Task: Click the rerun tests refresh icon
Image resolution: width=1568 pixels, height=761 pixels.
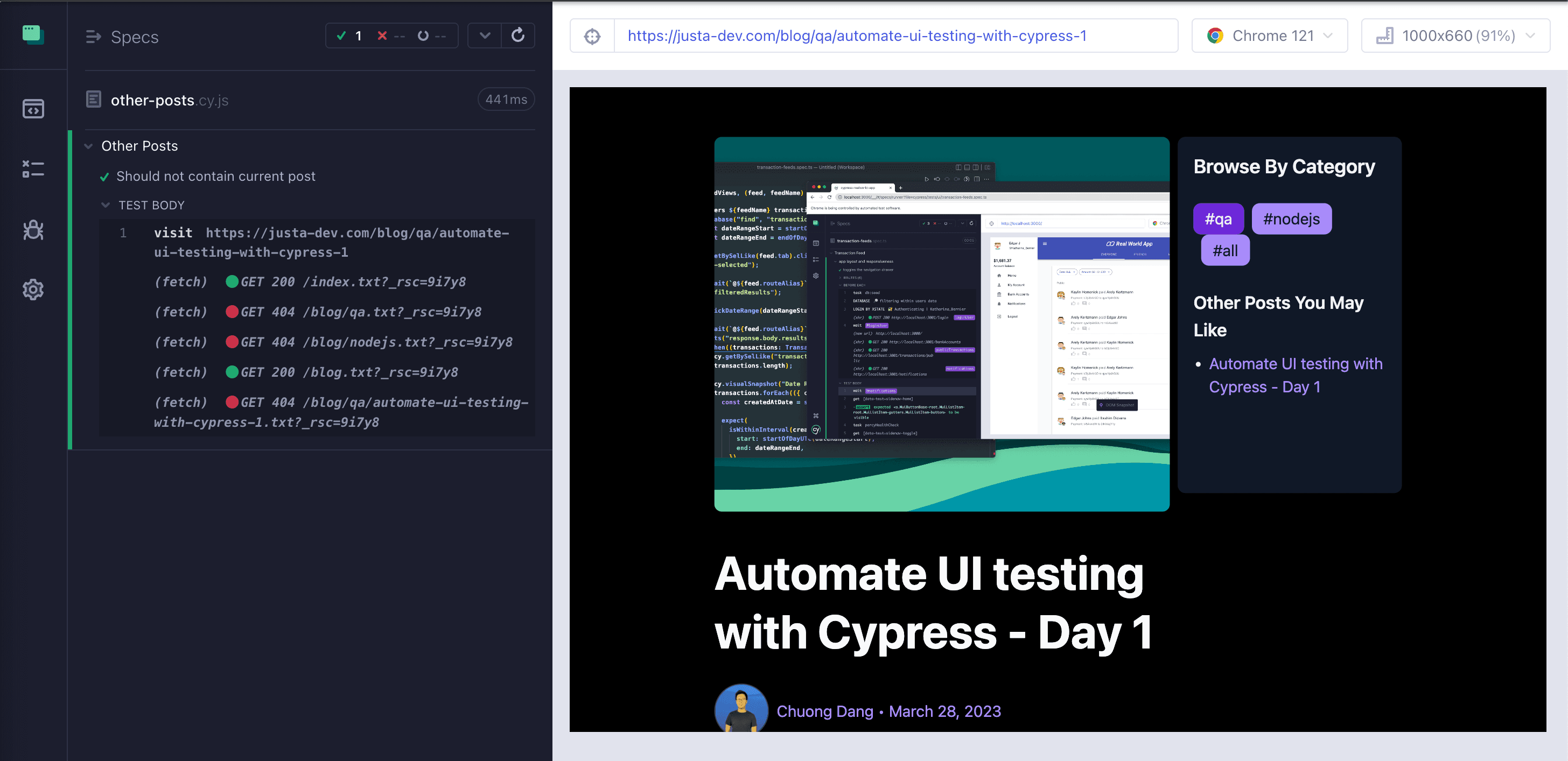Action: (518, 36)
